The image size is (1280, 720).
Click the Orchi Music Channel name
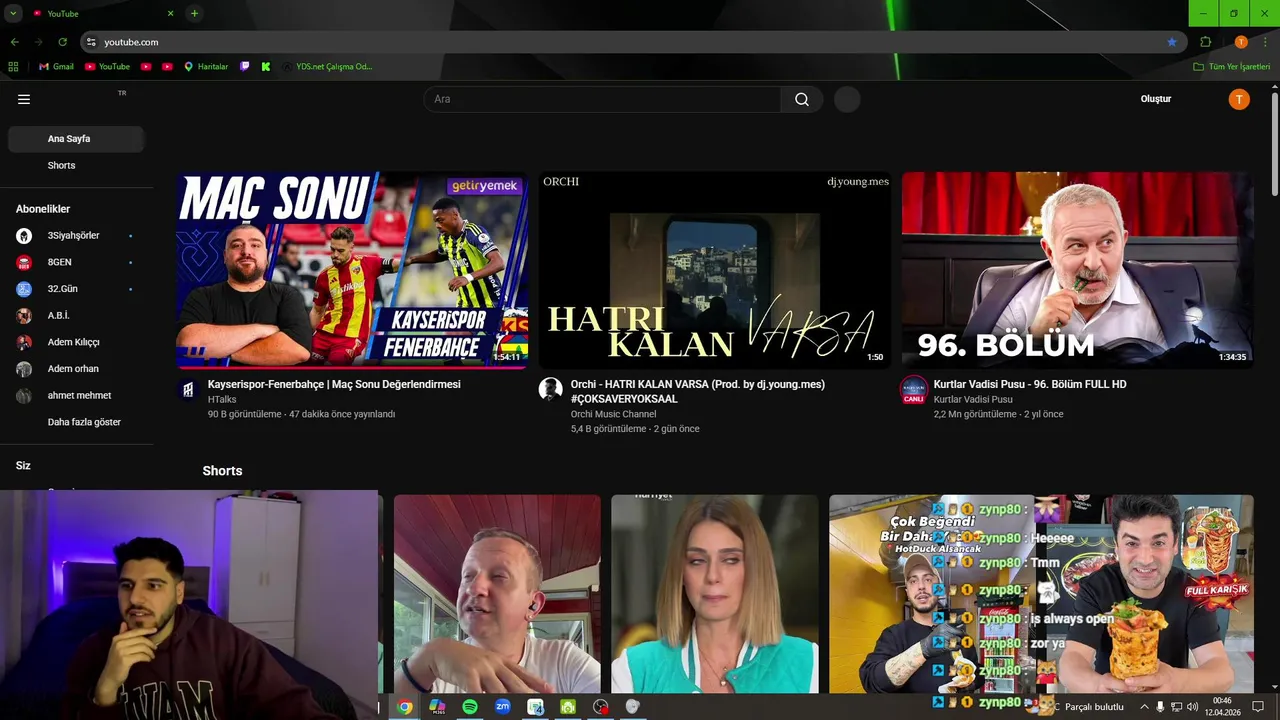click(x=613, y=414)
